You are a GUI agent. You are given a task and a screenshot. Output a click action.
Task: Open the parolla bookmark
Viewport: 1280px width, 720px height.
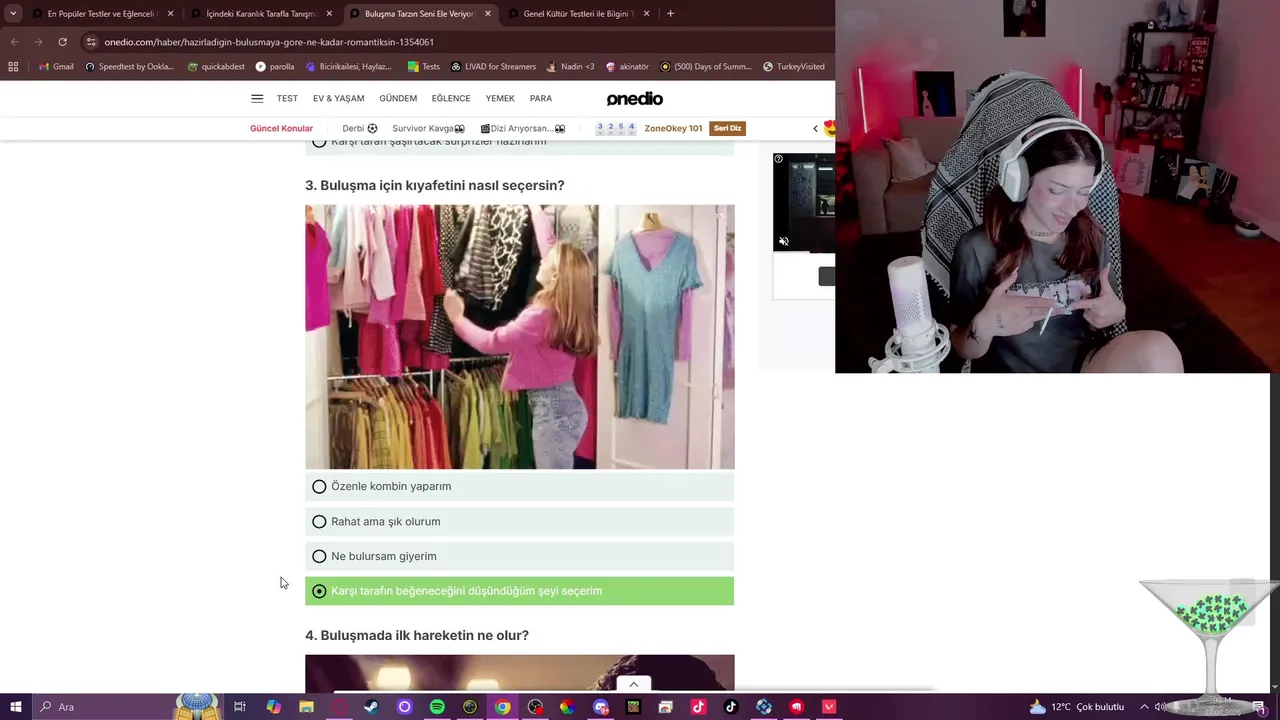pos(275,67)
